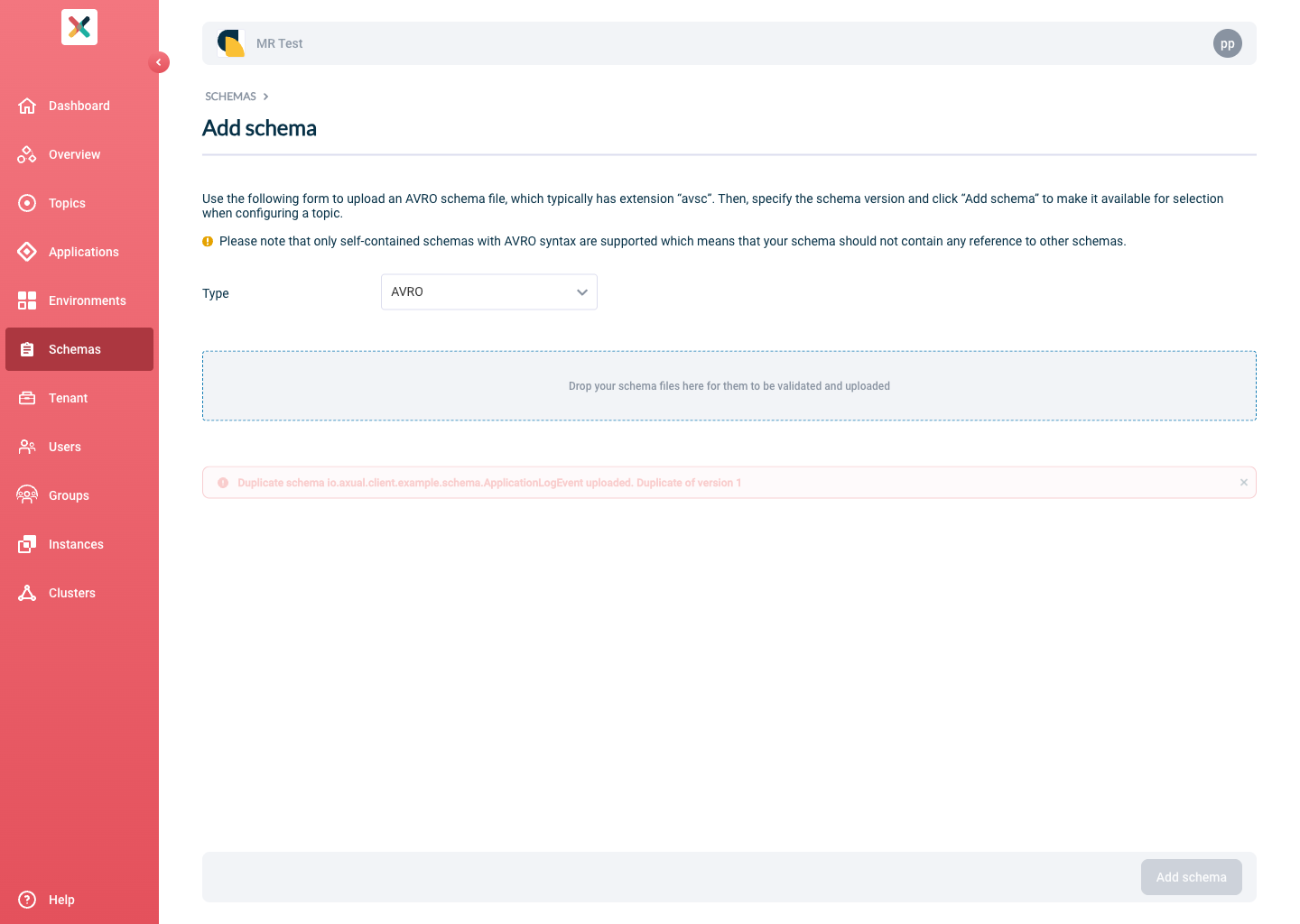Click the Instances icon in sidebar
Image resolution: width=1300 pixels, height=924 pixels.
pos(27,544)
